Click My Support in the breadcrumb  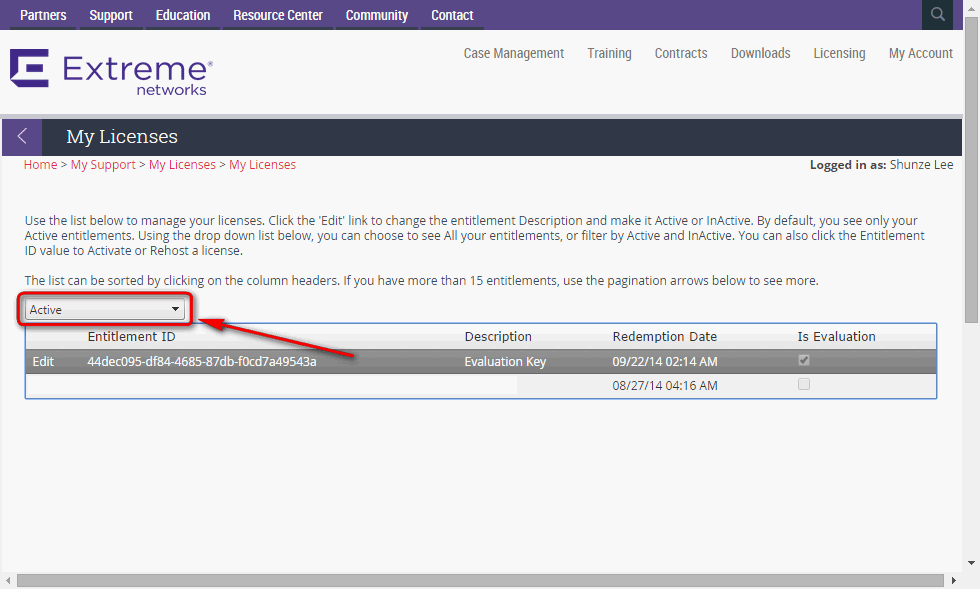[103, 165]
